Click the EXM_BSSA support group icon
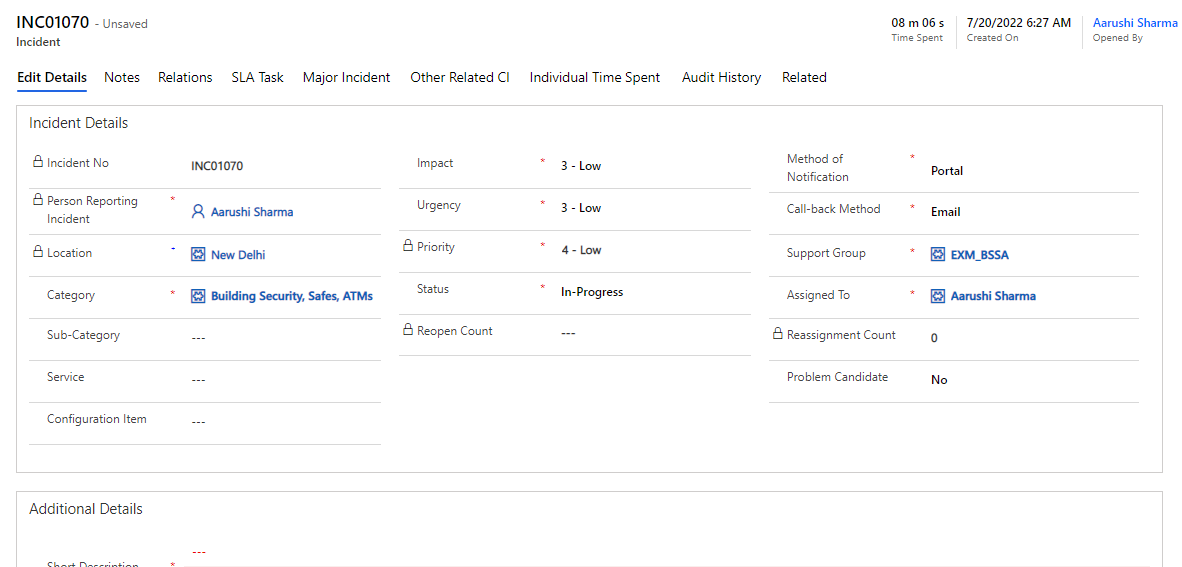The image size is (1182, 567). pos(938,255)
